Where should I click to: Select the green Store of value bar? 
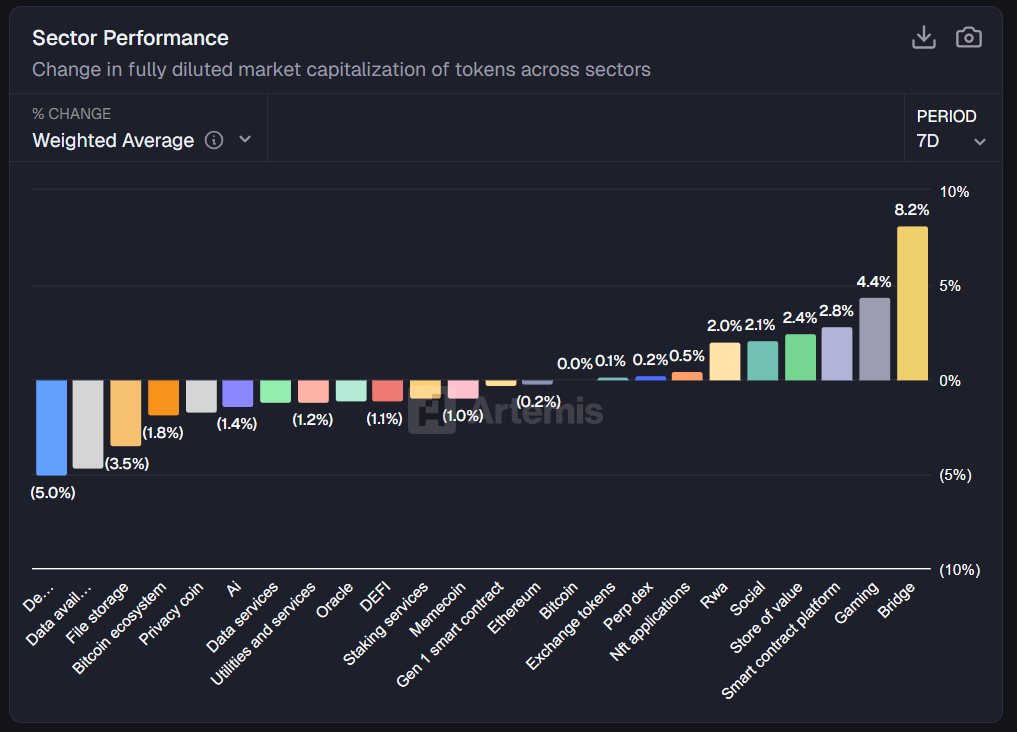pyautogui.click(x=800, y=358)
